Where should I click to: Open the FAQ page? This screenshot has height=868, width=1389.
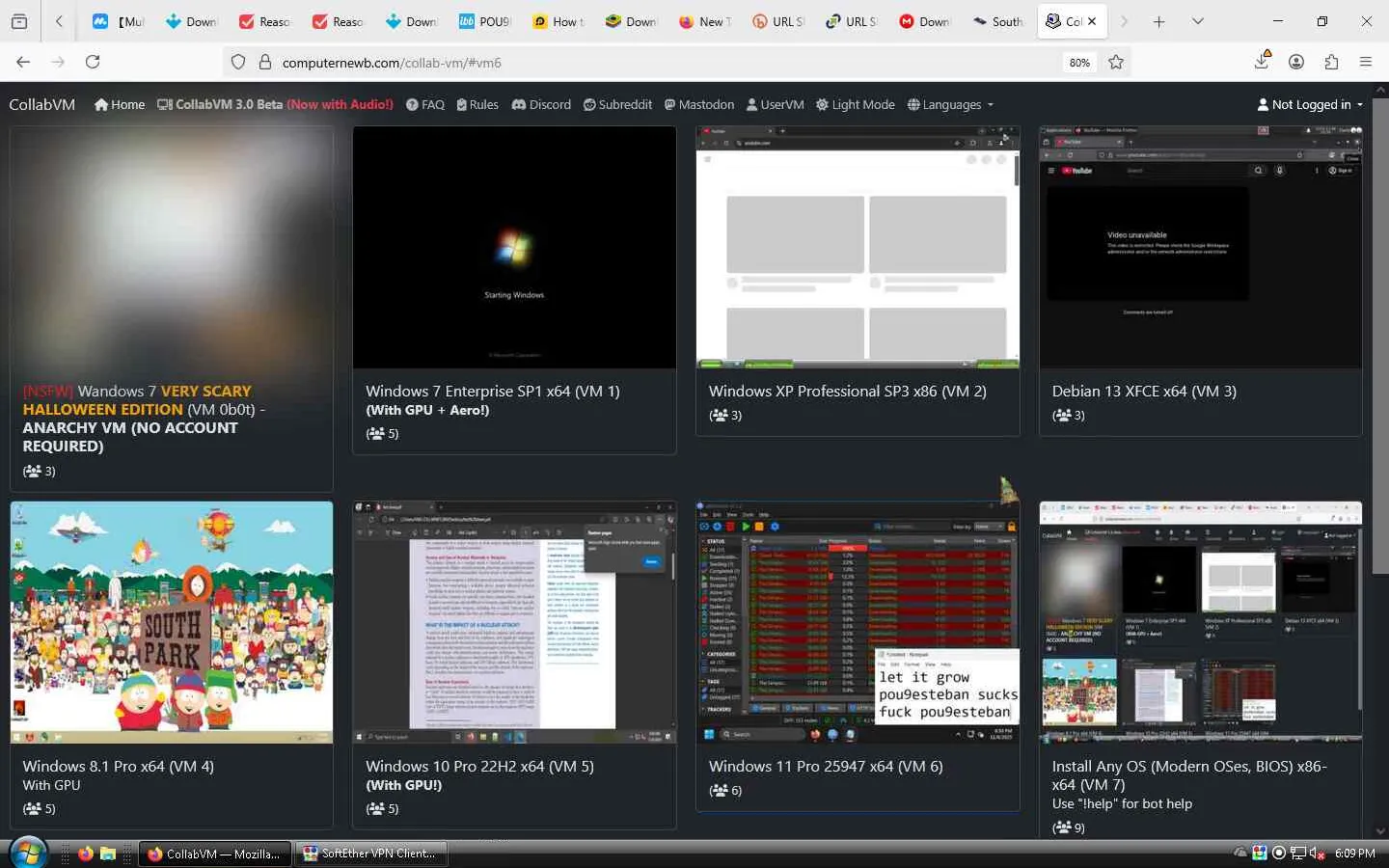point(425,104)
